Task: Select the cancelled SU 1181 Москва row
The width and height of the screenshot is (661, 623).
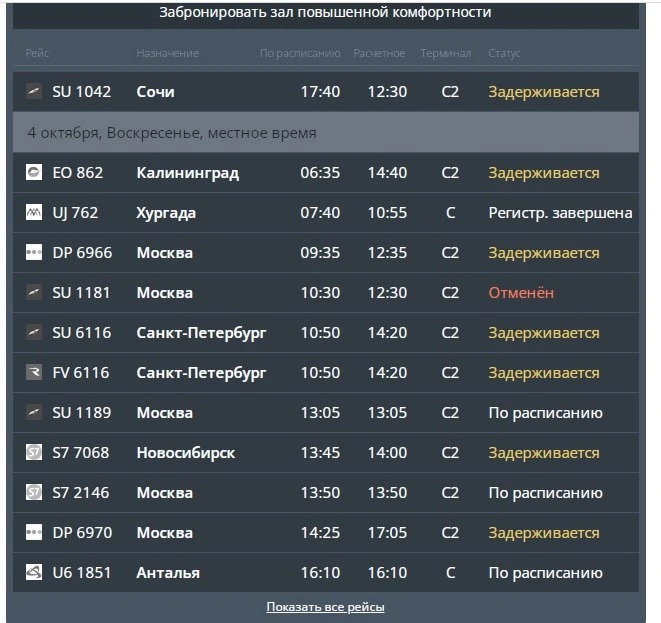Action: (326, 293)
